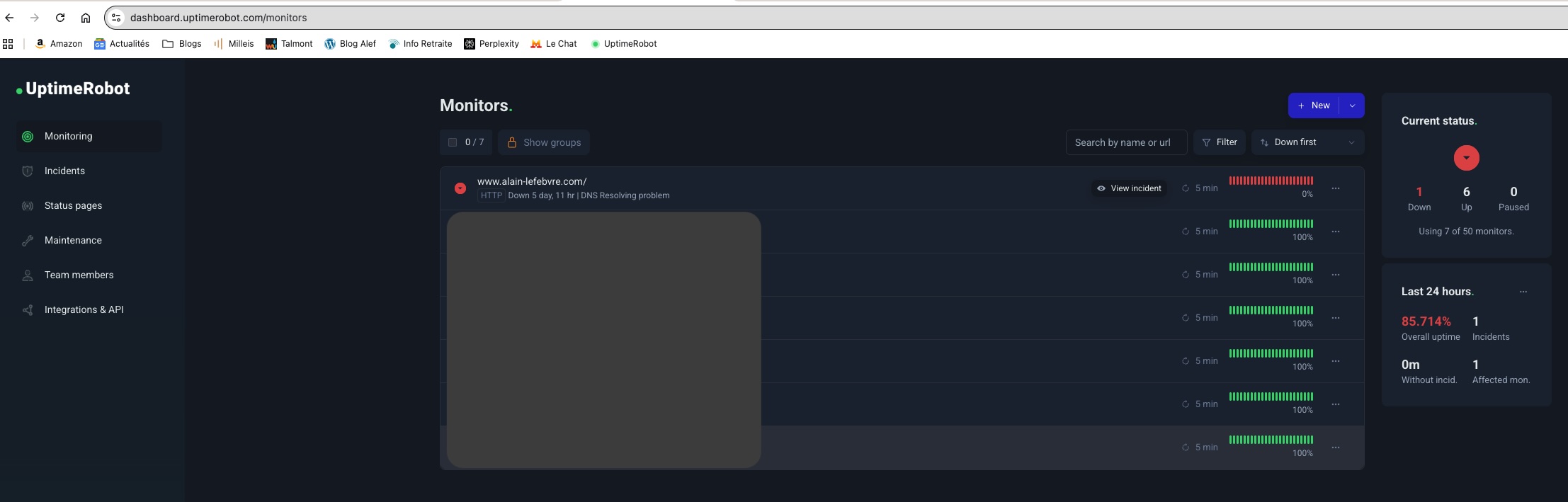Open Status pages from the sidebar
Image resolution: width=1568 pixels, height=502 pixels.
(x=73, y=205)
